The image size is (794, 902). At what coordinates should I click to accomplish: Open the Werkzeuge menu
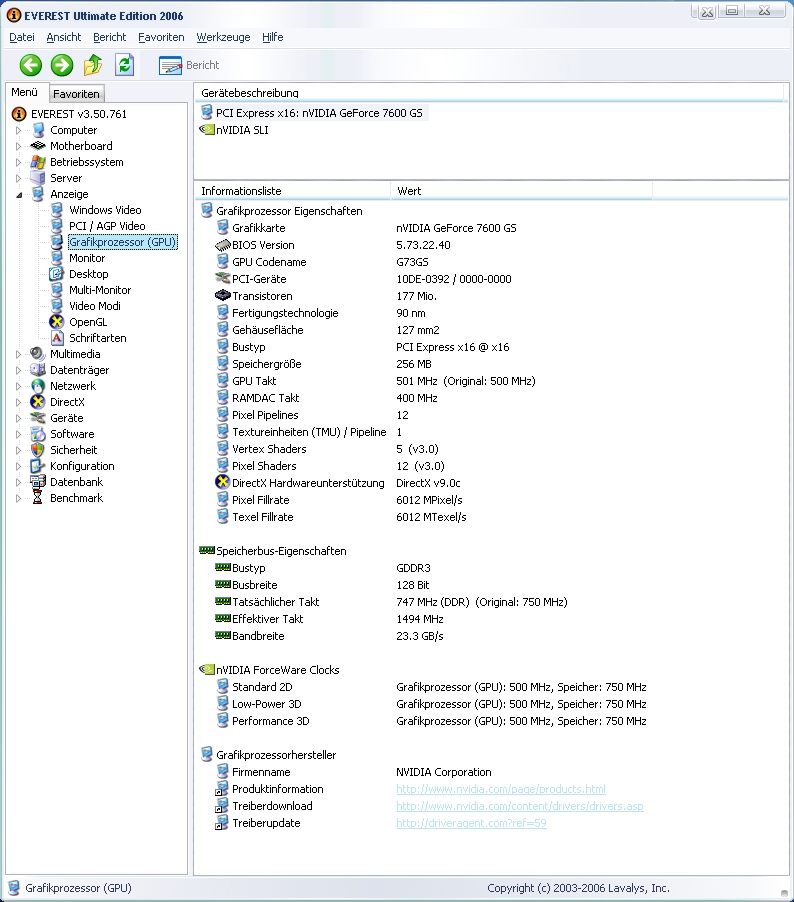[223, 37]
